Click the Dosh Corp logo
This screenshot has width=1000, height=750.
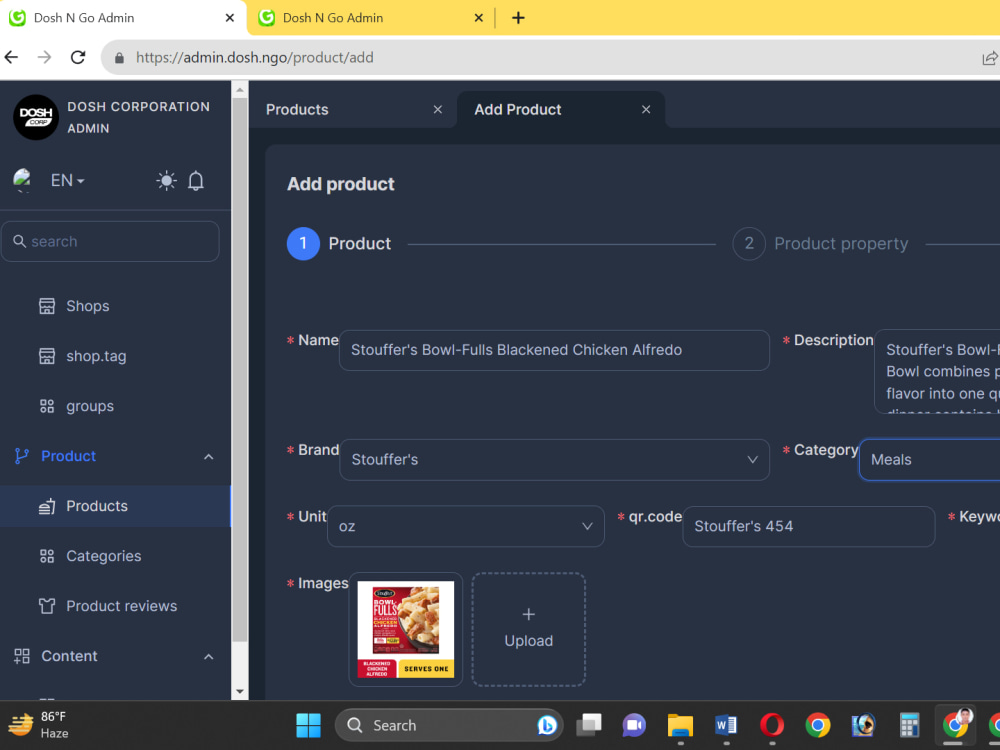click(36, 117)
